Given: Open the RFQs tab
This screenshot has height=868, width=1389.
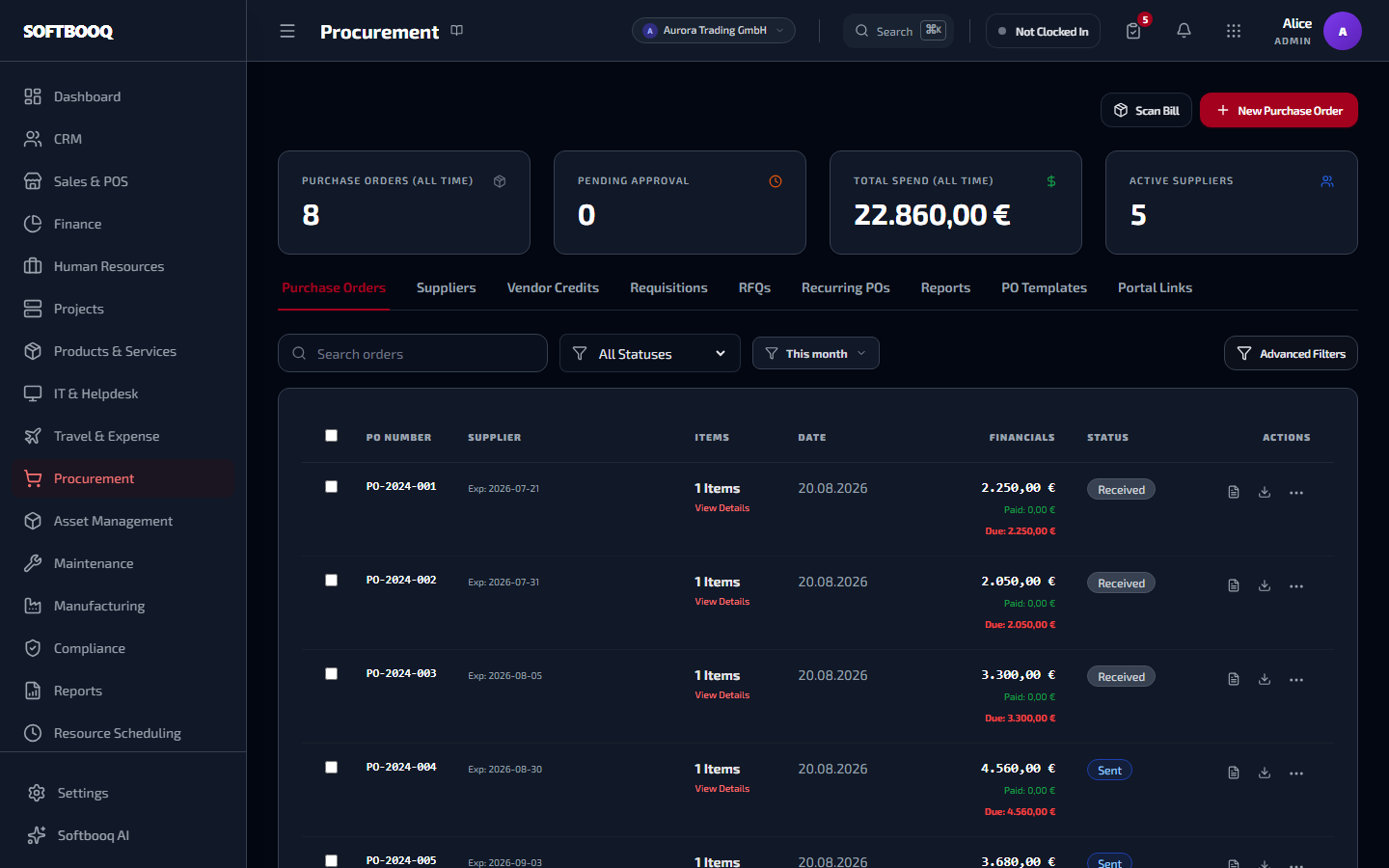Looking at the screenshot, I should tap(754, 287).
